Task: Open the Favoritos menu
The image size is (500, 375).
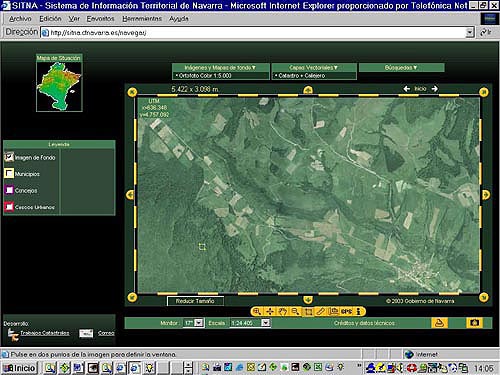Action: (x=100, y=19)
